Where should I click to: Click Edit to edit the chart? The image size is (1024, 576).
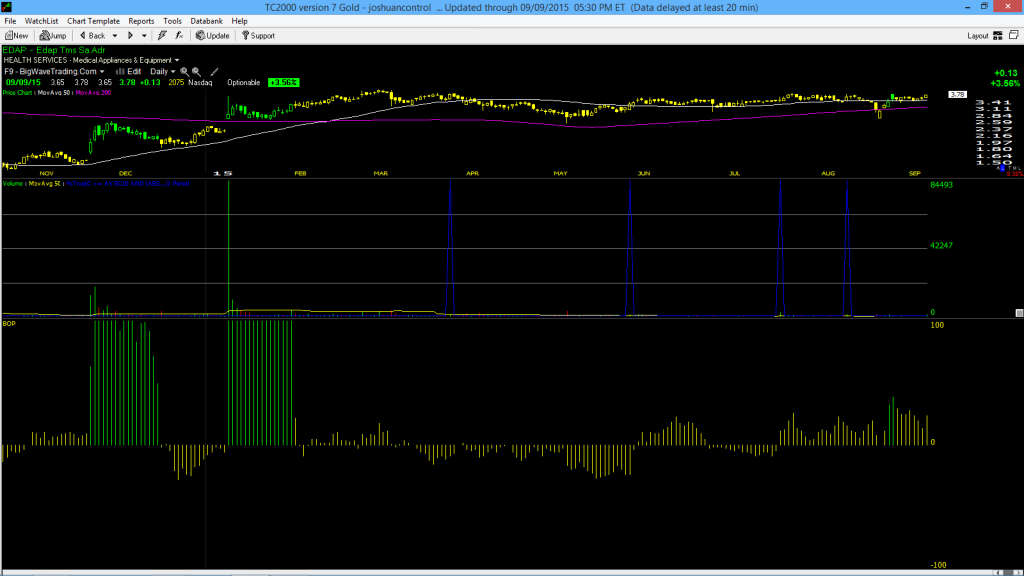129,72
